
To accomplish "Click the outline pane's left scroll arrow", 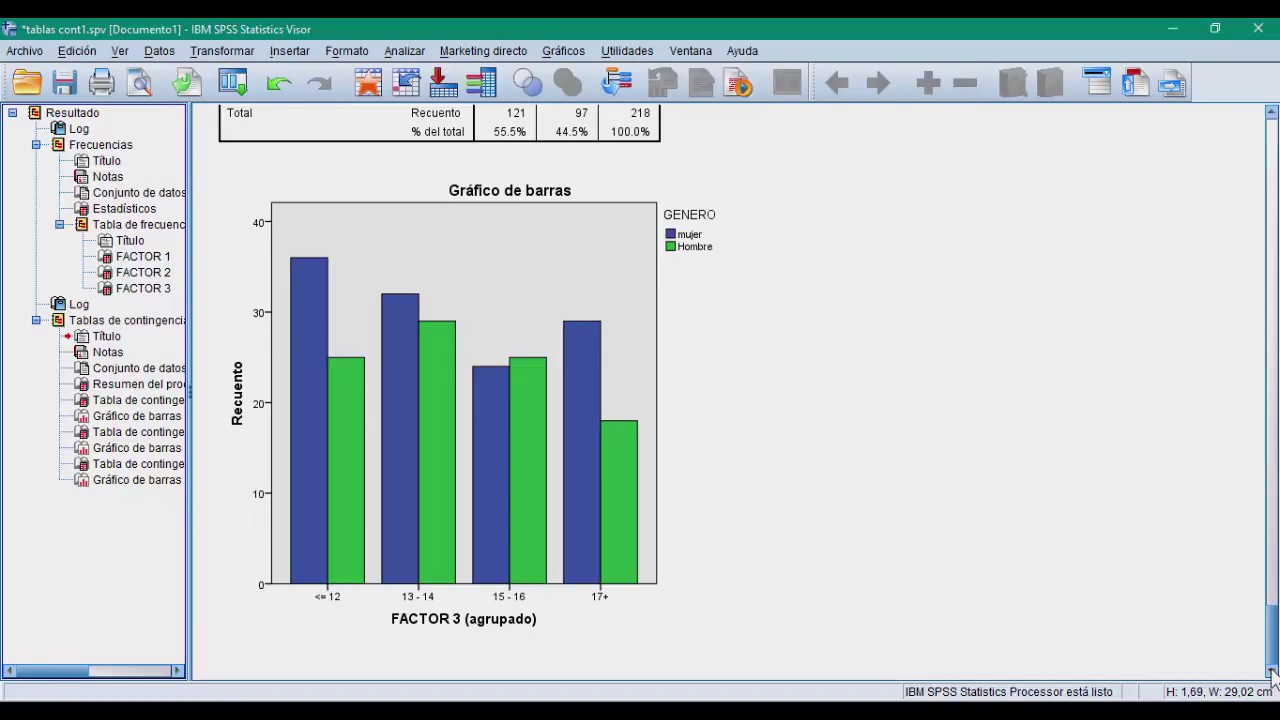I will tap(9, 671).
